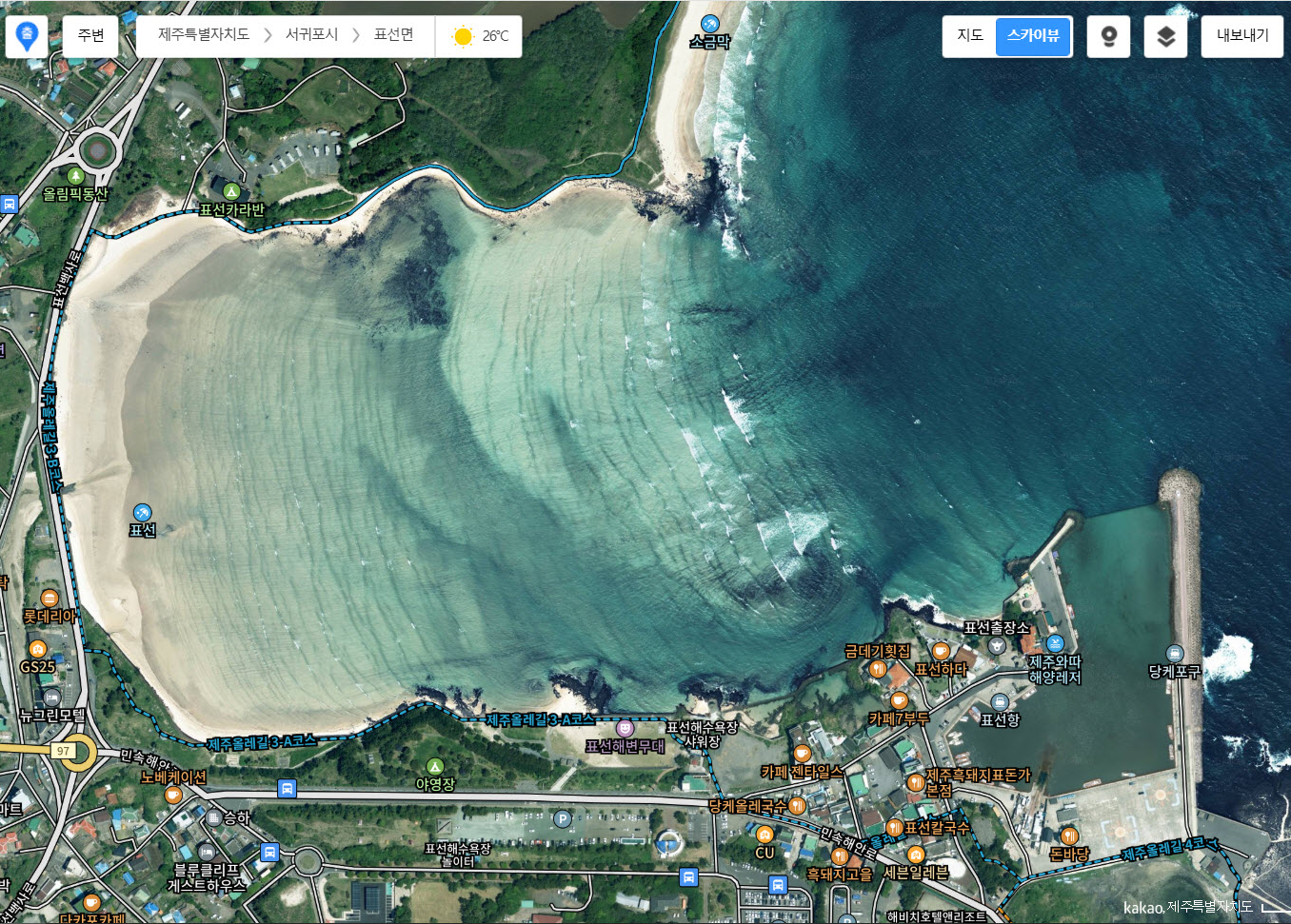Viewport: 1291px width, 924px height.
Task: Open the 흑돼지고을 restaurant marker
Action: [840, 855]
